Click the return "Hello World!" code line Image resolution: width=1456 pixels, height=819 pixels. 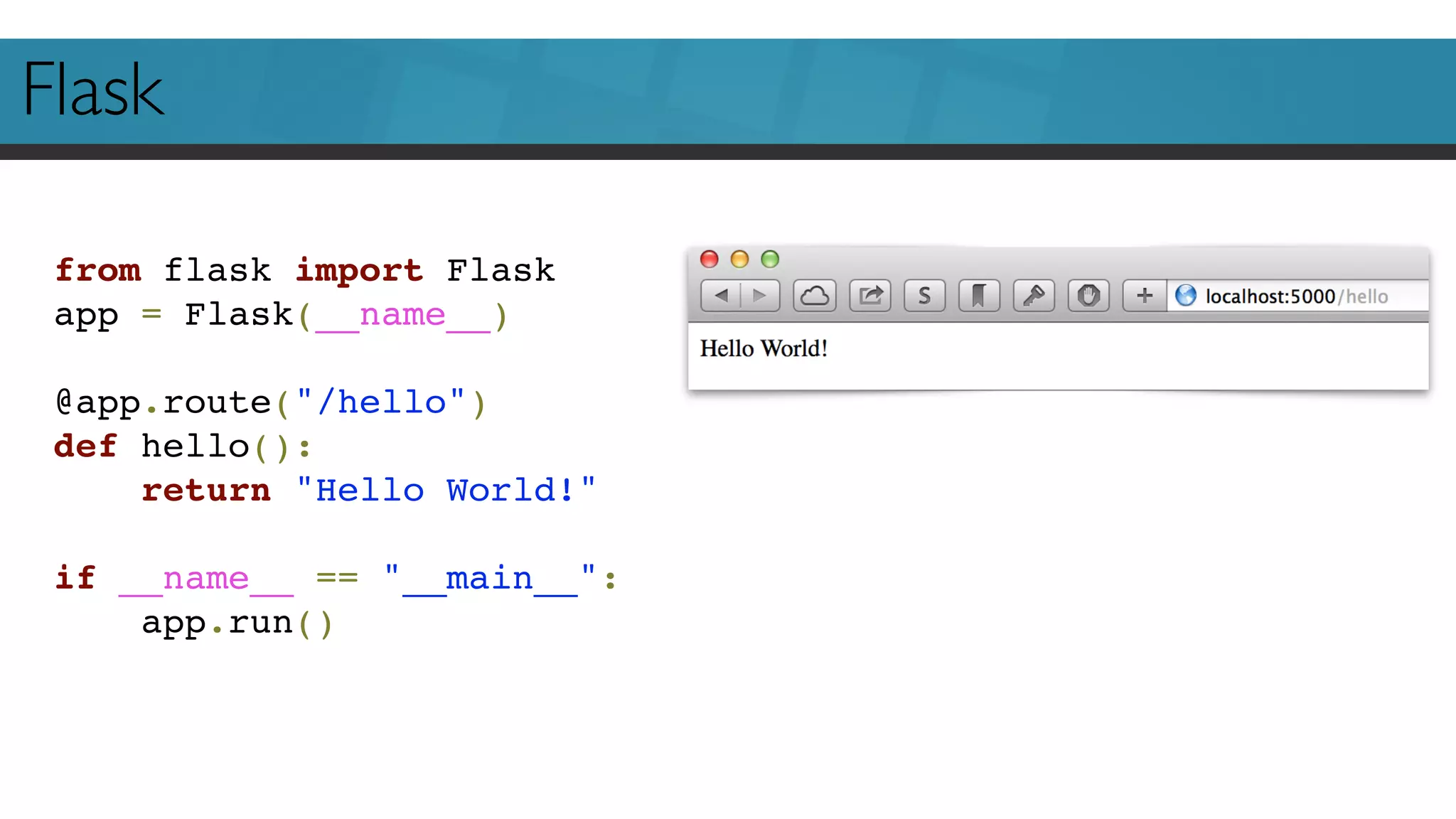click(369, 490)
